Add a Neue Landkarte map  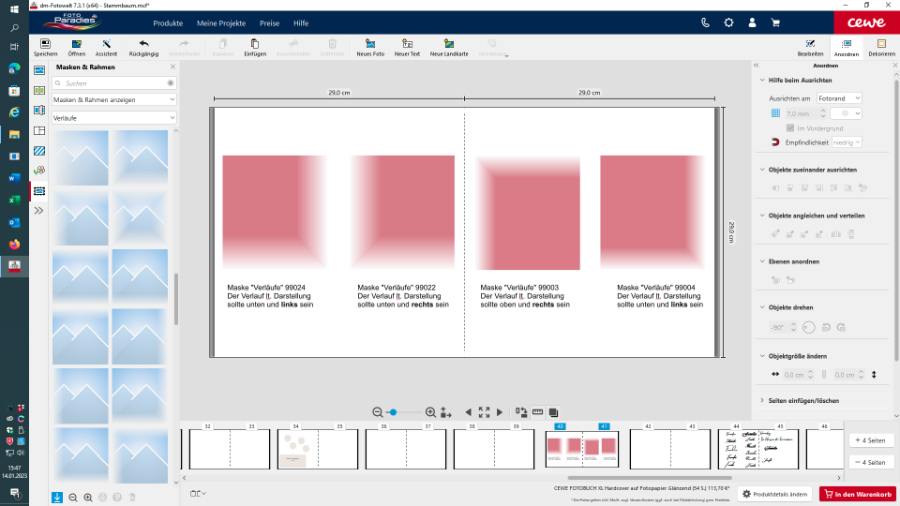449,45
